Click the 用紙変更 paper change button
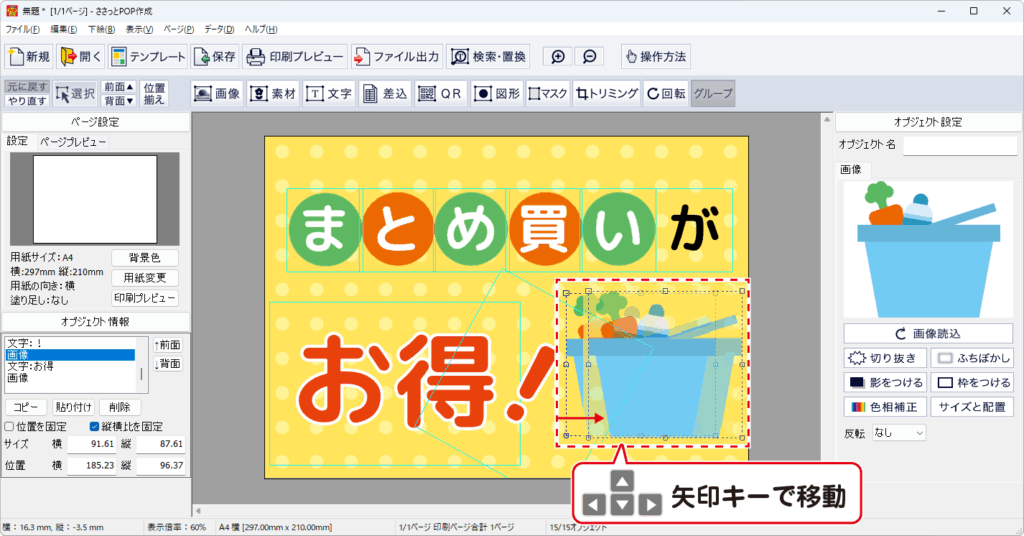This screenshot has width=1024, height=536. [144, 278]
